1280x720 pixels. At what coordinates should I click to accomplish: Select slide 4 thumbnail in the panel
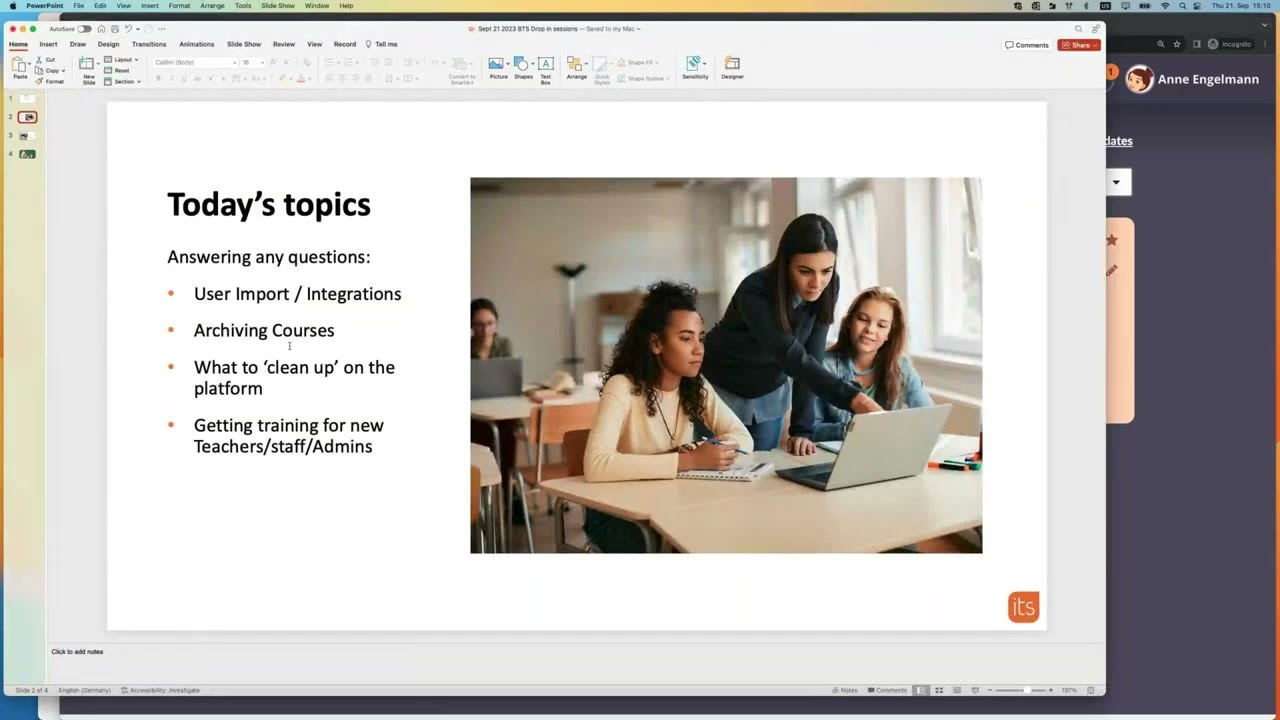(27, 154)
